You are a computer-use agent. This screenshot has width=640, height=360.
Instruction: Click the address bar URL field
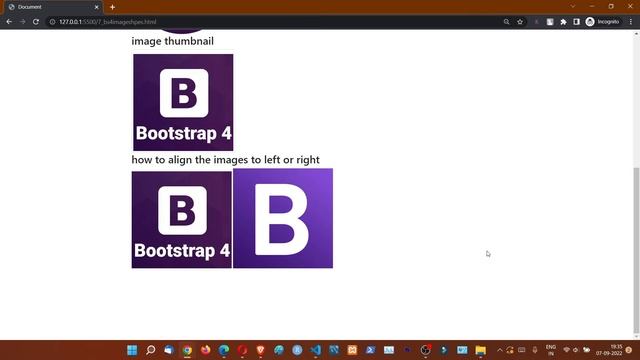pos(273,22)
